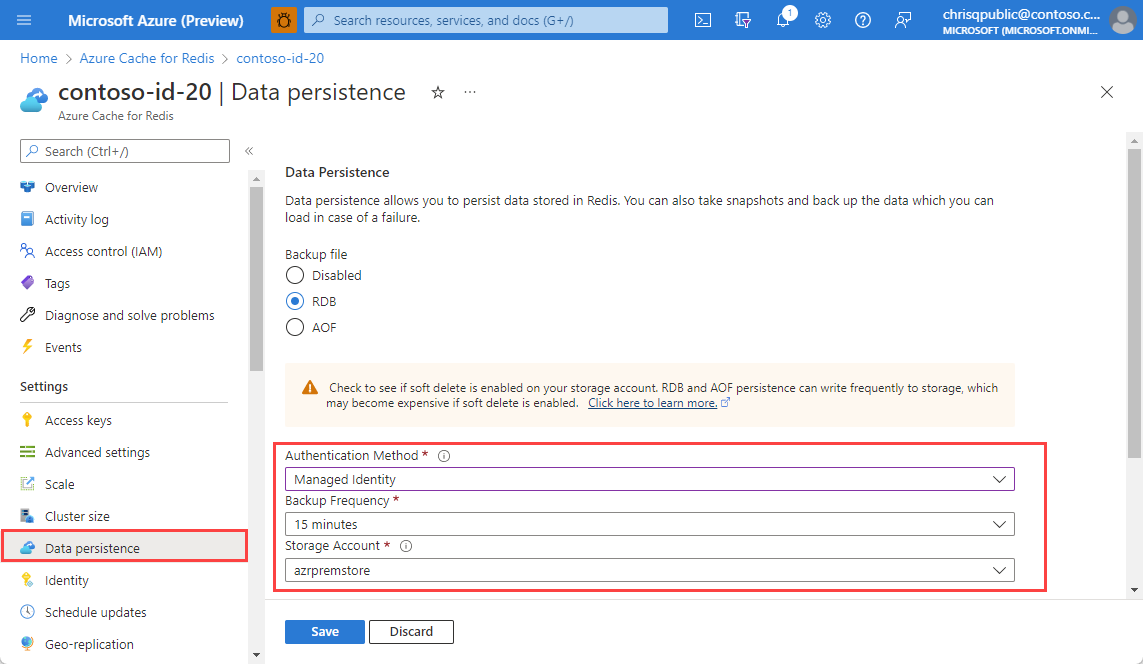Save the data persistence settings
Viewport: 1143px width, 664px height.
[x=325, y=632]
